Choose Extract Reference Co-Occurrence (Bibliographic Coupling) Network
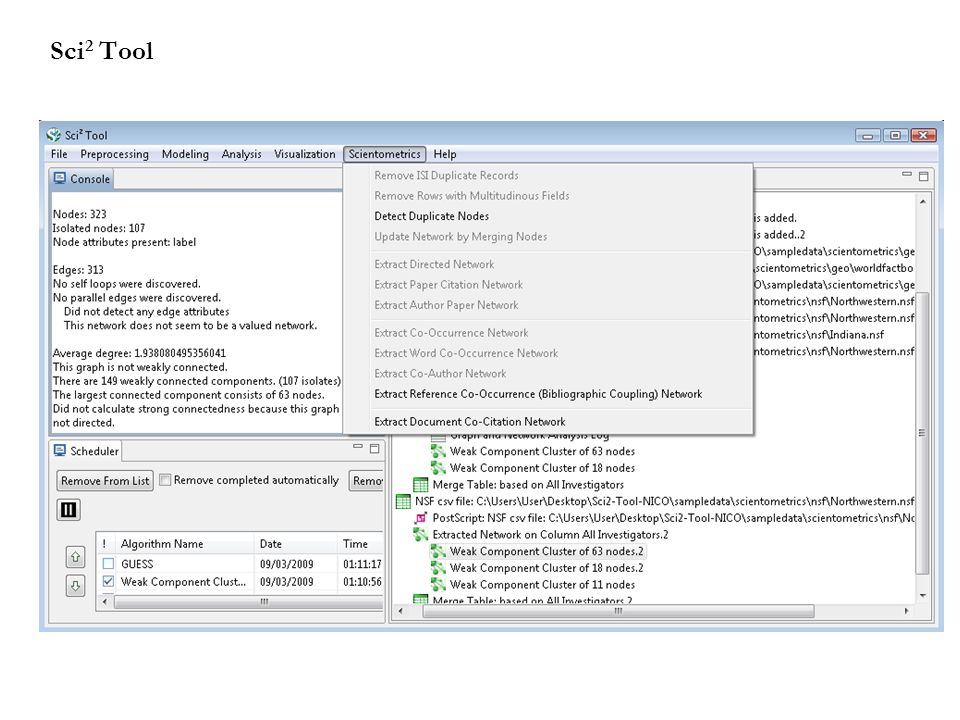Viewport: 960px width, 720px height. 538,394
